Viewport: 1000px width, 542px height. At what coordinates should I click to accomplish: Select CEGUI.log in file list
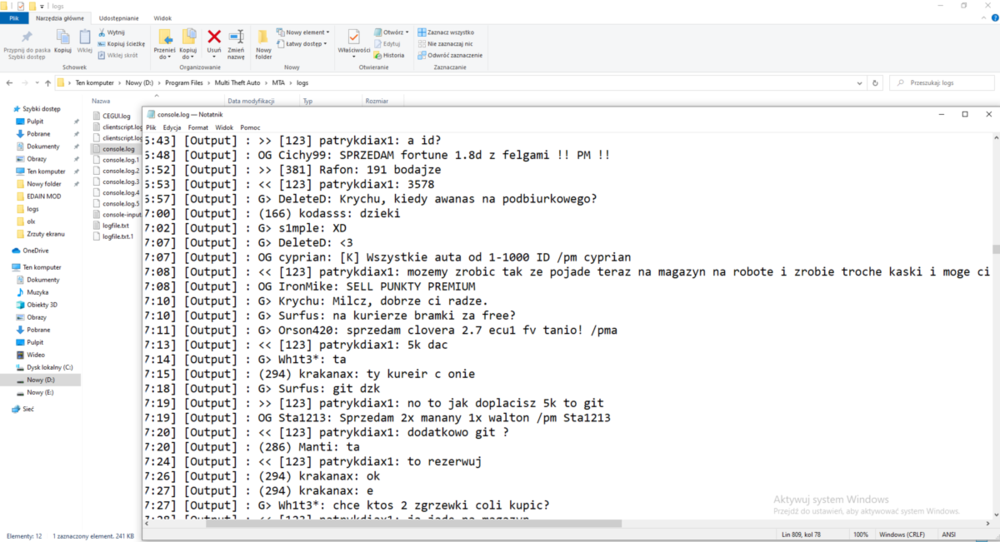pos(116,116)
